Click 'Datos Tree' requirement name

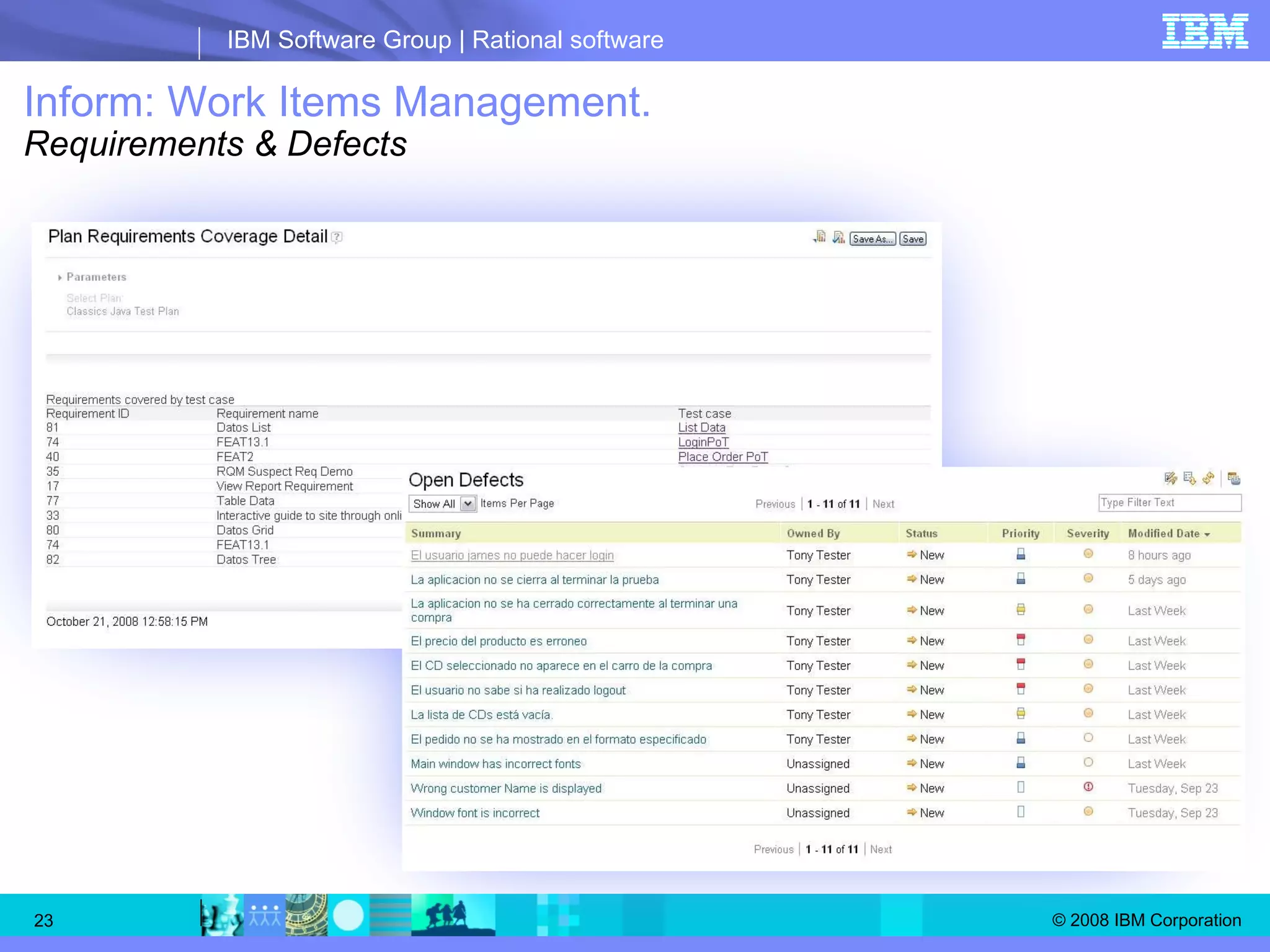[246, 560]
